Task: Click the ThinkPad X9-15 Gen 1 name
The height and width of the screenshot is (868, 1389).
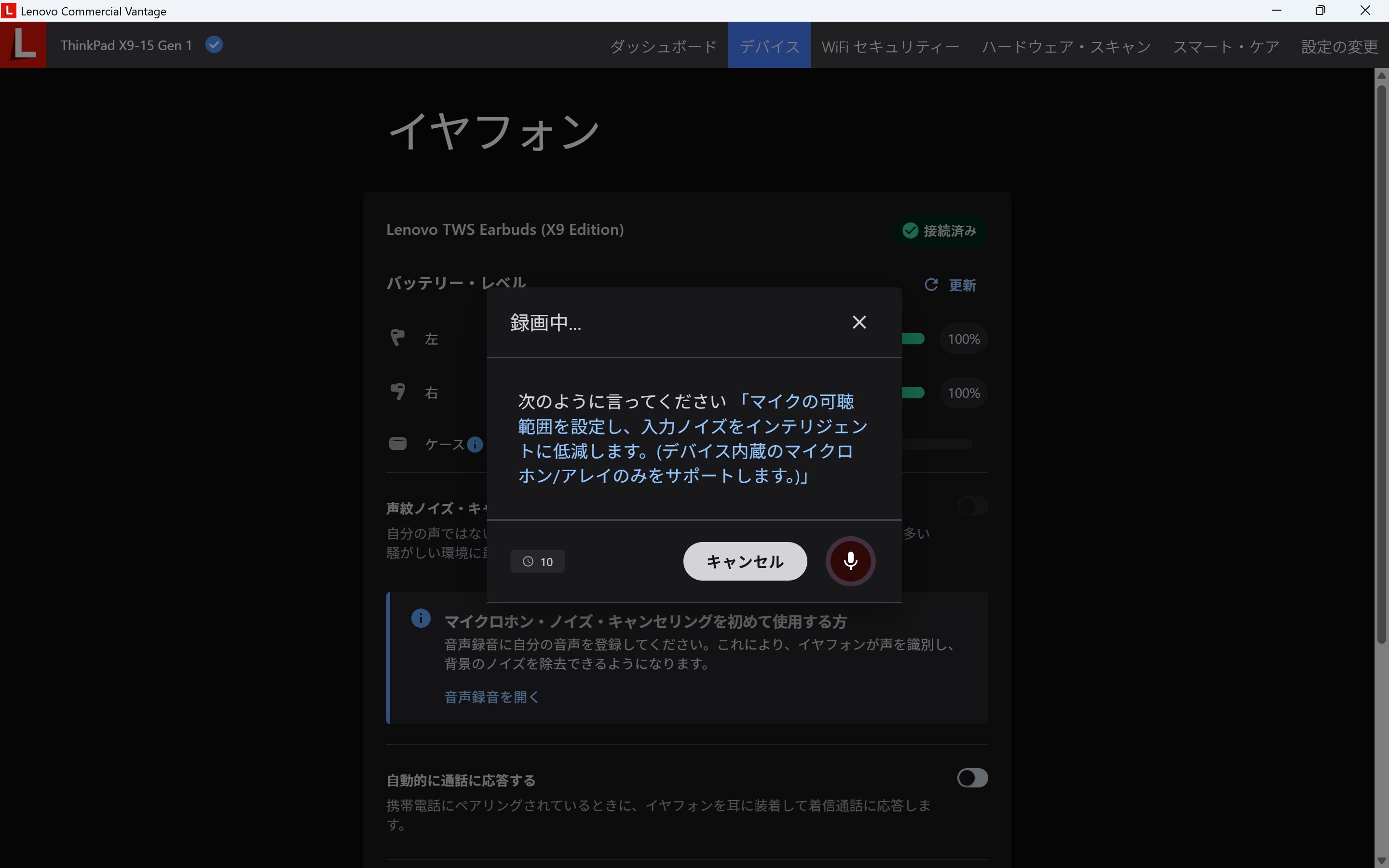Action: pyautogui.click(x=126, y=45)
